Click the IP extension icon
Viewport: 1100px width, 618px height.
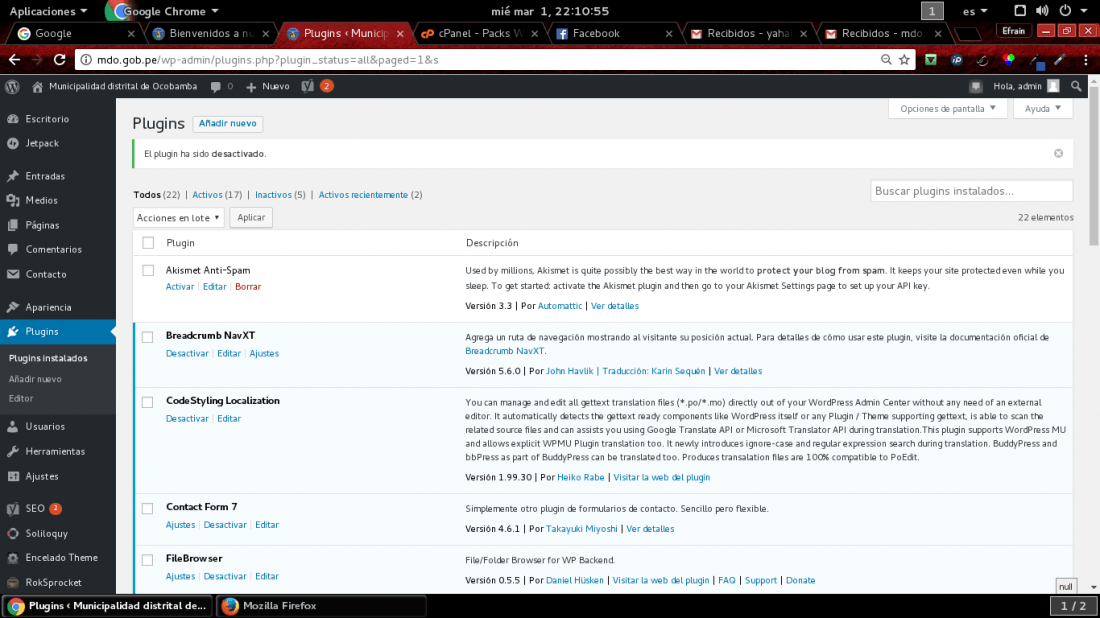[x=956, y=60]
